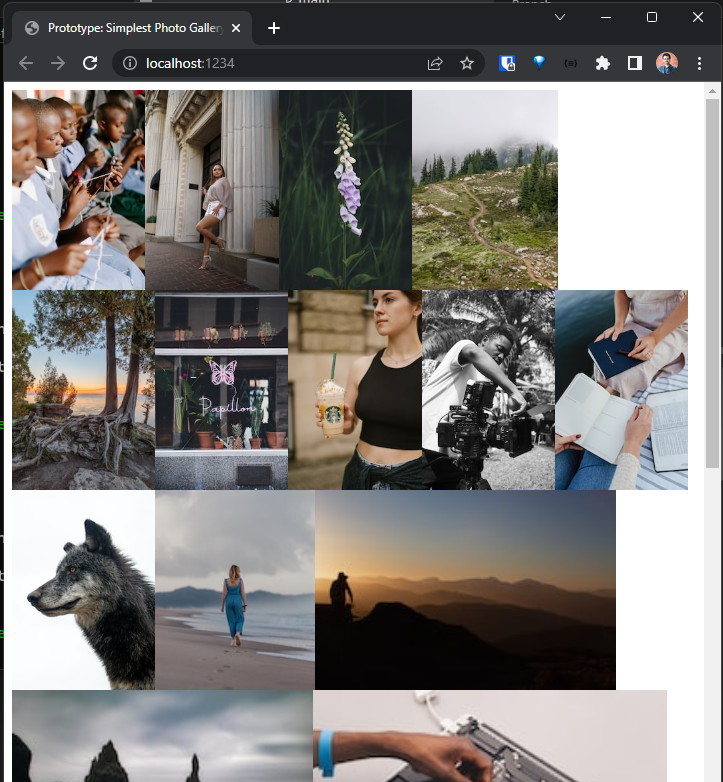Open Chrome's three-dot menu
723x782 pixels.
coord(698,63)
